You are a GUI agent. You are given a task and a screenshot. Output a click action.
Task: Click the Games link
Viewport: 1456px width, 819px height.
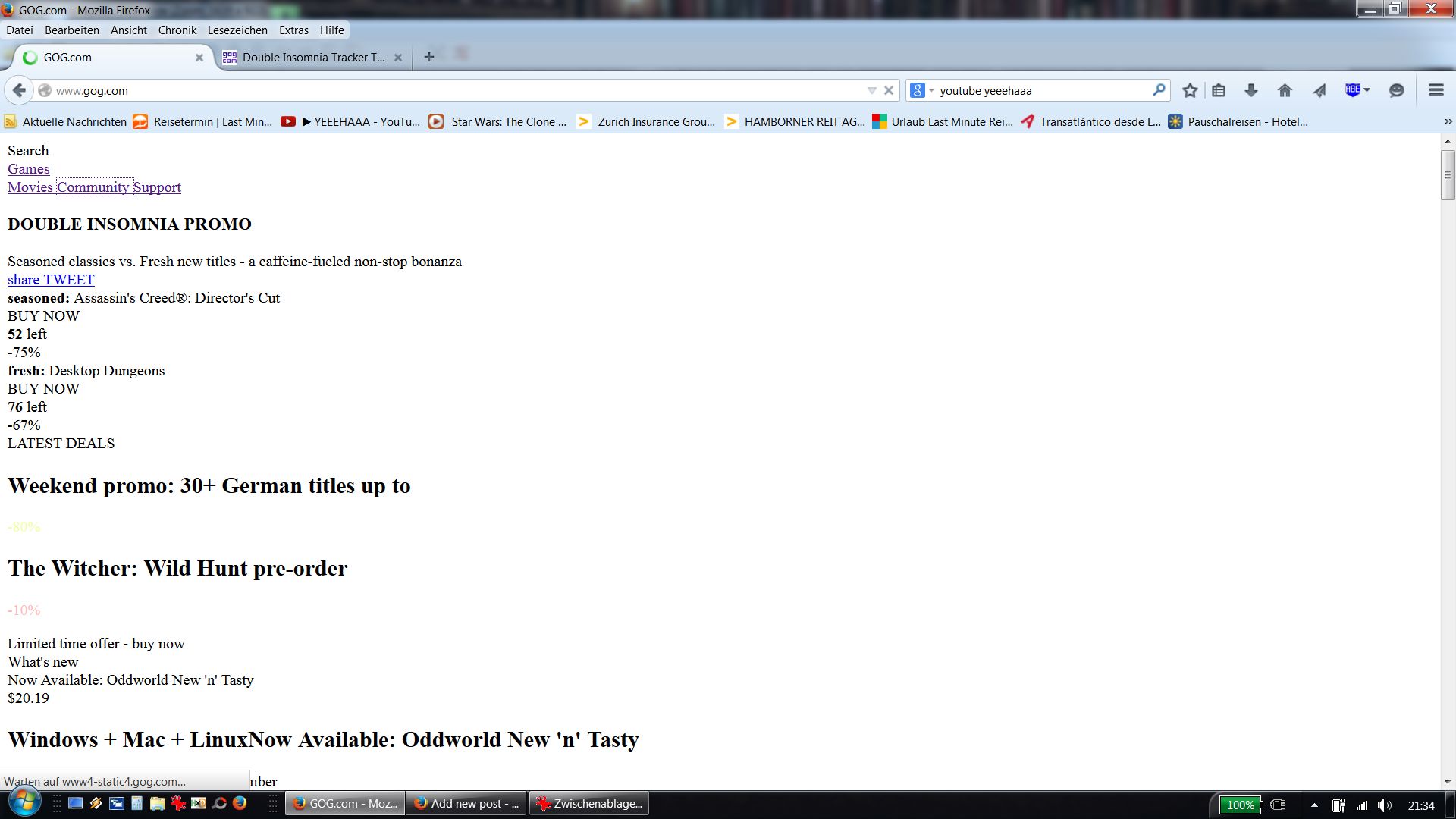[x=29, y=169]
